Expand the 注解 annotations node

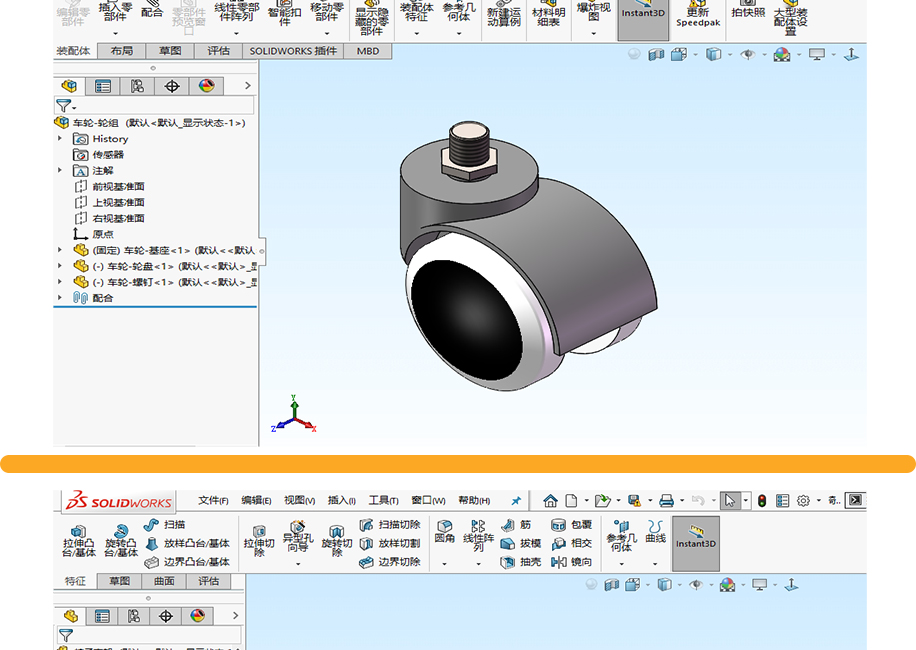(x=60, y=170)
